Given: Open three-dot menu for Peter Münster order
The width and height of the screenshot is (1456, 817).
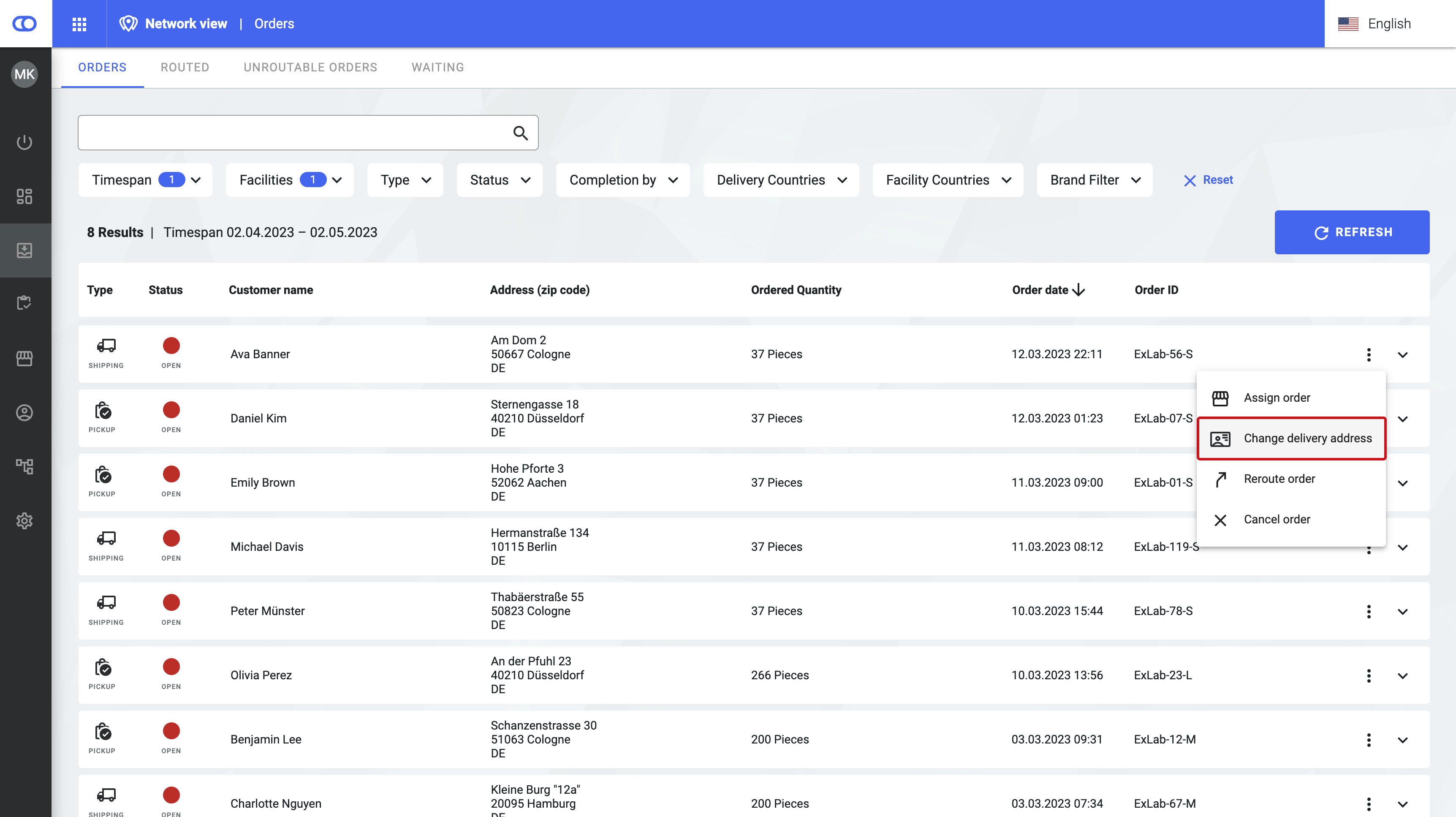Looking at the screenshot, I should coord(1369,611).
